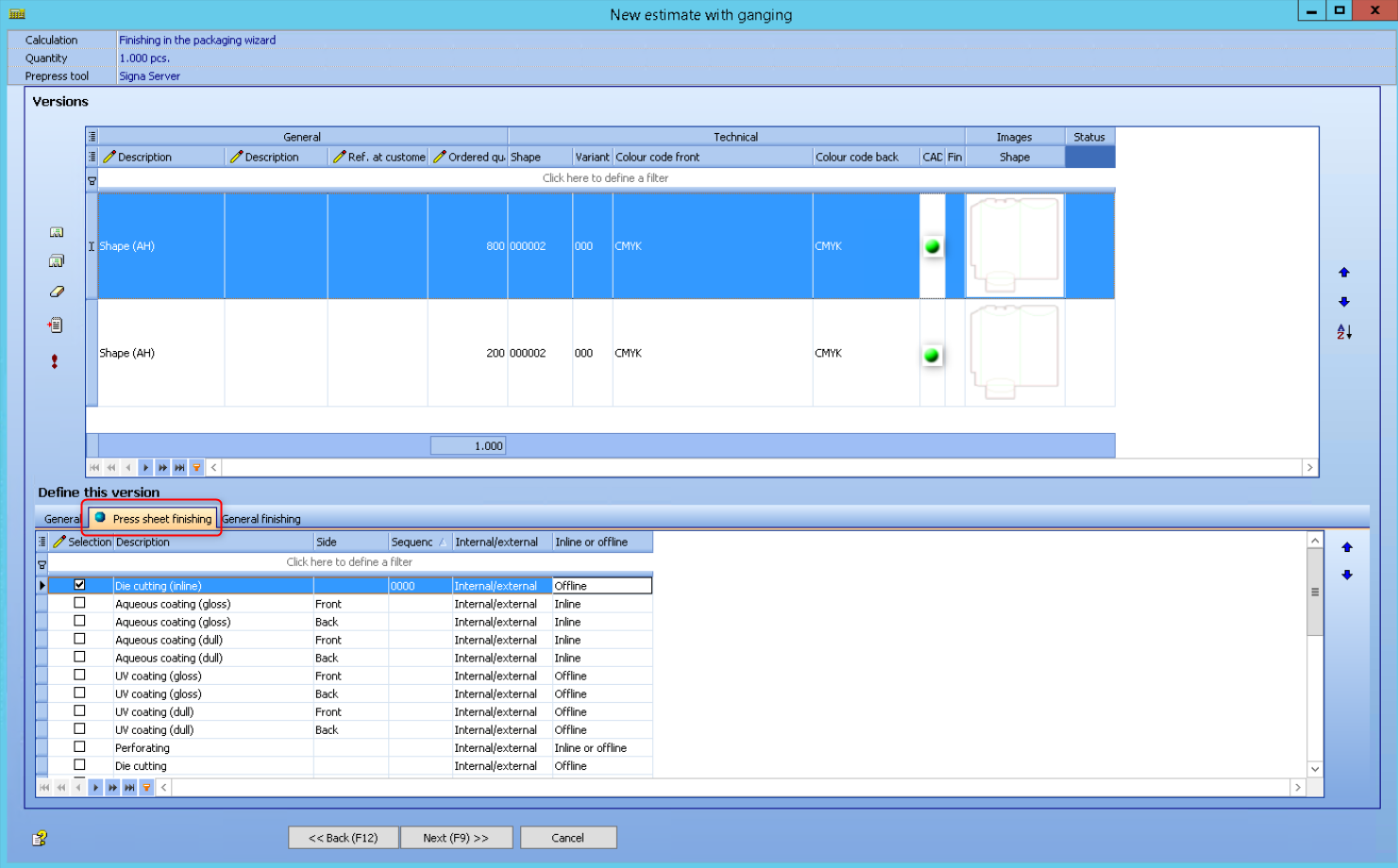Click the versions grid filter row
The height and width of the screenshot is (868, 1398).
tap(605, 178)
